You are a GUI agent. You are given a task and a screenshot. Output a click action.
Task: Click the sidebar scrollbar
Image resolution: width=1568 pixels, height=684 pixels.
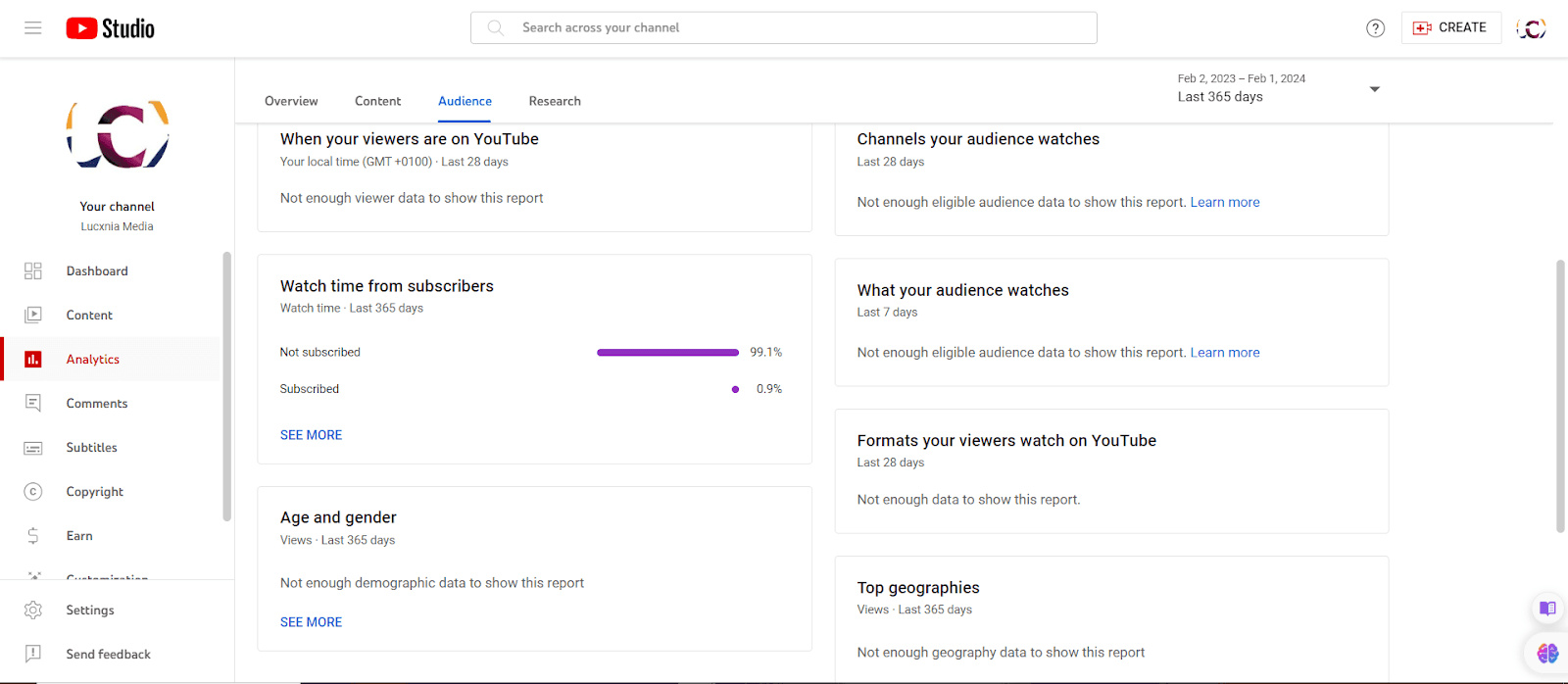point(227,386)
